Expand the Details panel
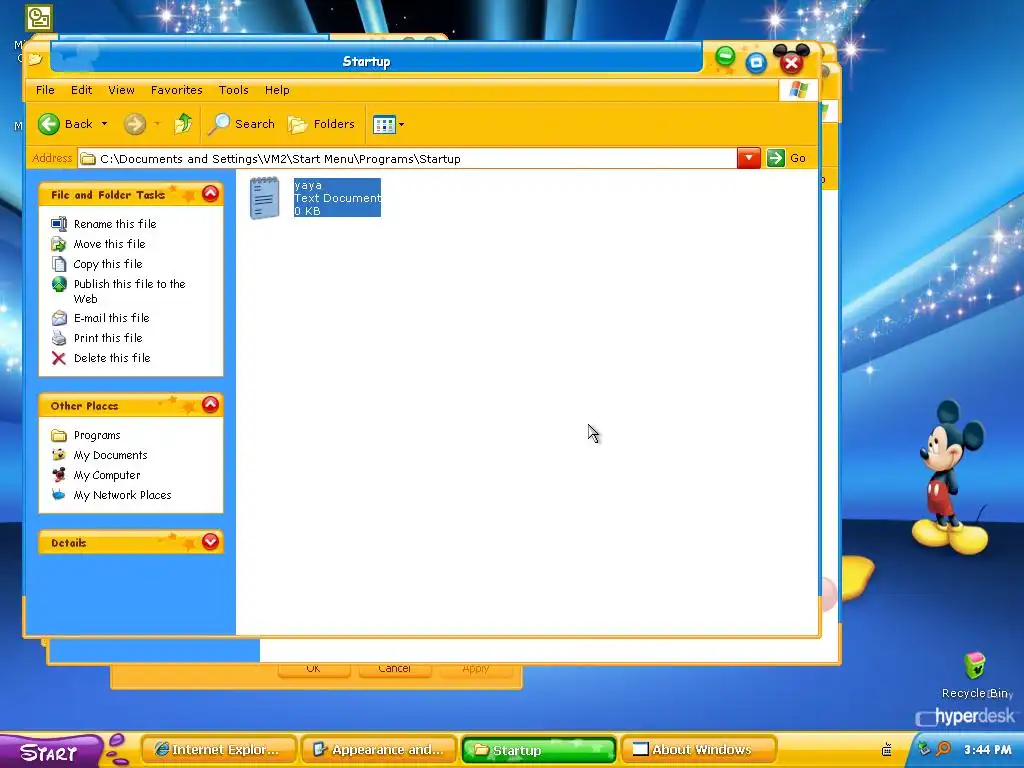The width and height of the screenshot is (1024, 768). pyautogui.click(x=210, y=541)
